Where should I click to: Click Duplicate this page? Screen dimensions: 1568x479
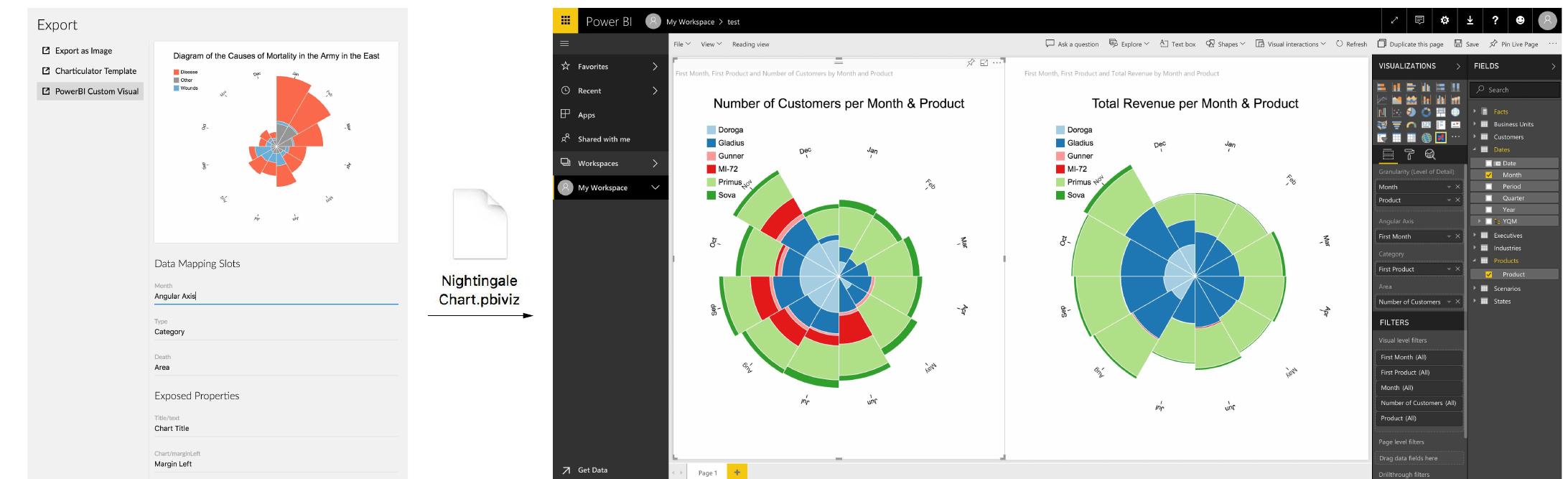[1410, 44]
